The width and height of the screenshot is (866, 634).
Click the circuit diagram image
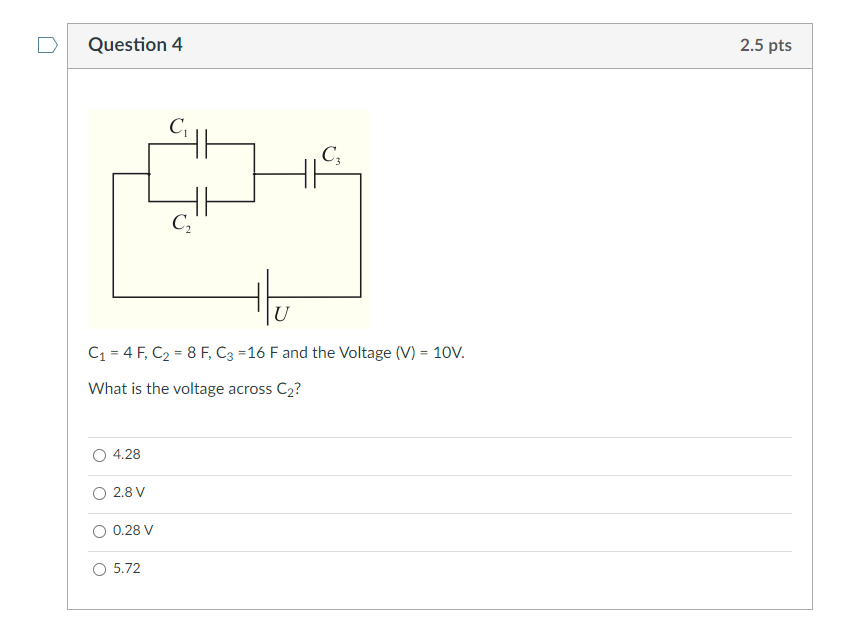pyautogui.click(x=230, y=218)
